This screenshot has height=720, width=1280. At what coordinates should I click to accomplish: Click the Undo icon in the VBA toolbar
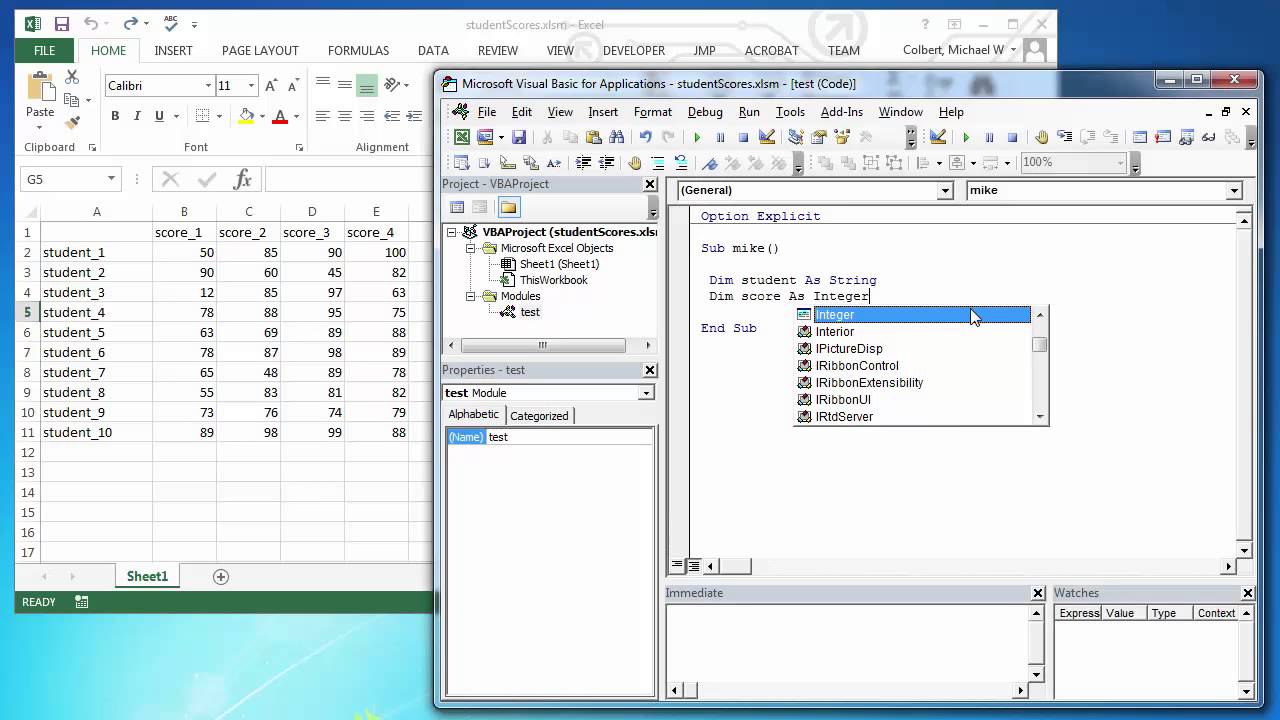click(645, 137)
